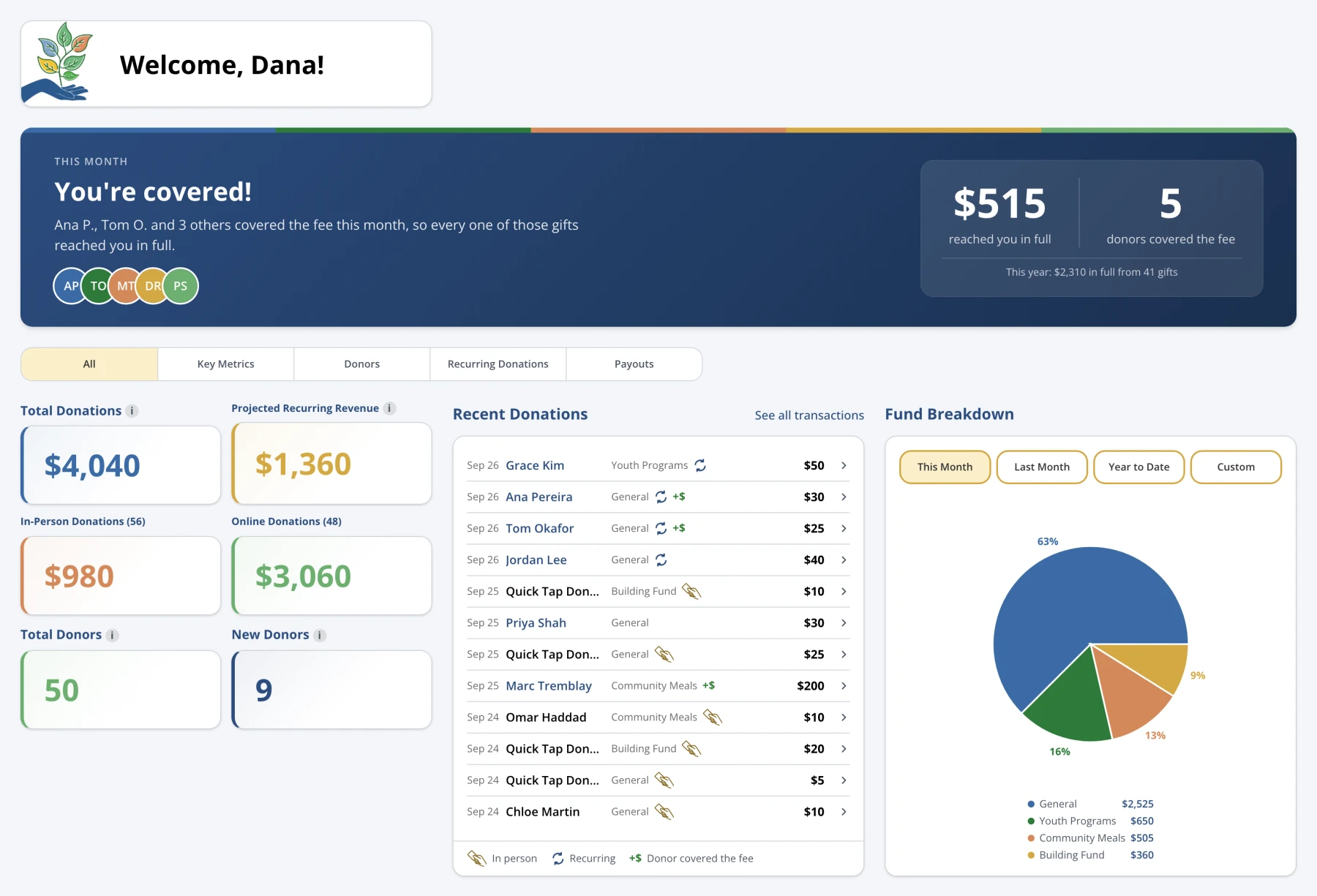
Task: Click the recurring icon on Jordan Lee row
Action: (661, 560)
